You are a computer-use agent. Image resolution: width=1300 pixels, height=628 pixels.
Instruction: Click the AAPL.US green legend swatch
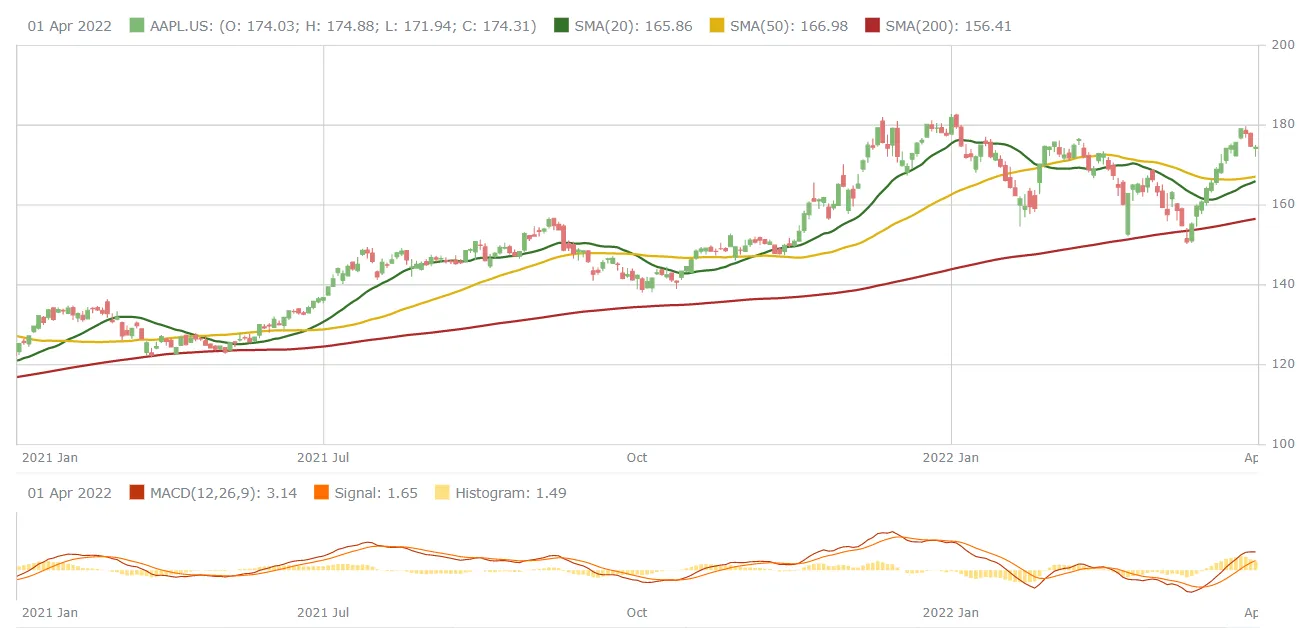[x=137, y=26]
